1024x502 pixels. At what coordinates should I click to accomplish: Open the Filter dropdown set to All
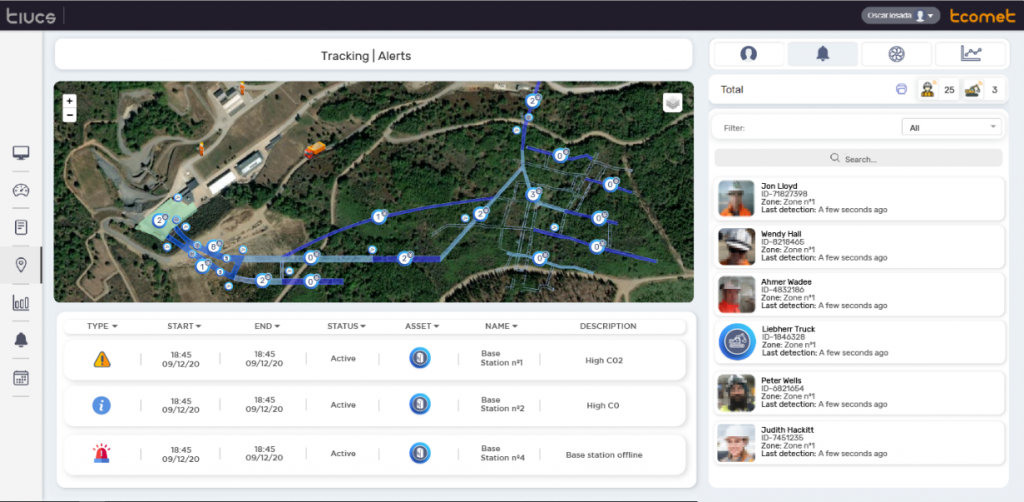click(x=950, y=127)
